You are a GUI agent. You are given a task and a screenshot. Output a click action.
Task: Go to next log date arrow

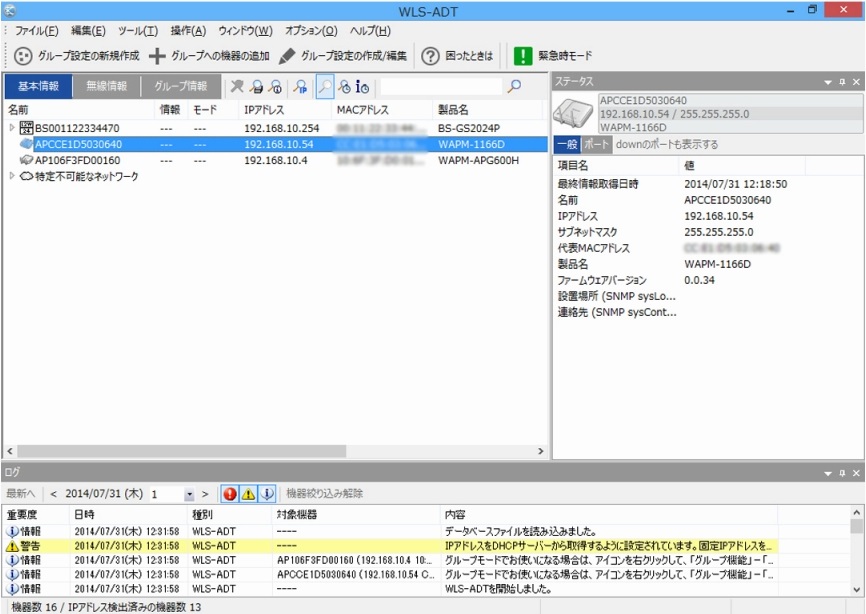(205, 494)
